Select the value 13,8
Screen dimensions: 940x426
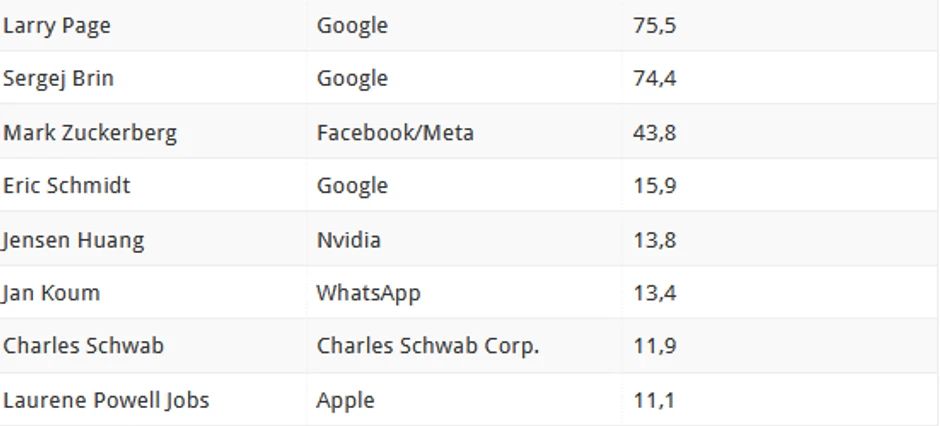(x=654, y=240)
